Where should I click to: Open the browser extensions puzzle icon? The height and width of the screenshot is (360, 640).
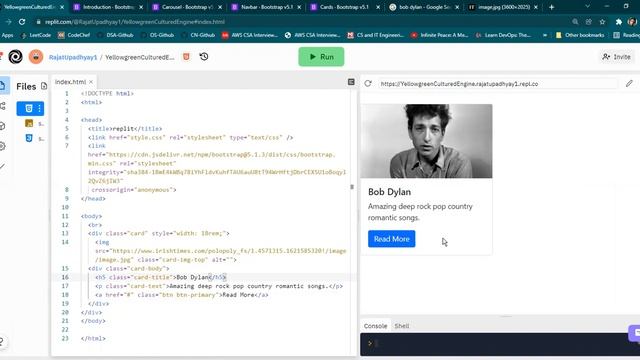(x=618, y=22)
